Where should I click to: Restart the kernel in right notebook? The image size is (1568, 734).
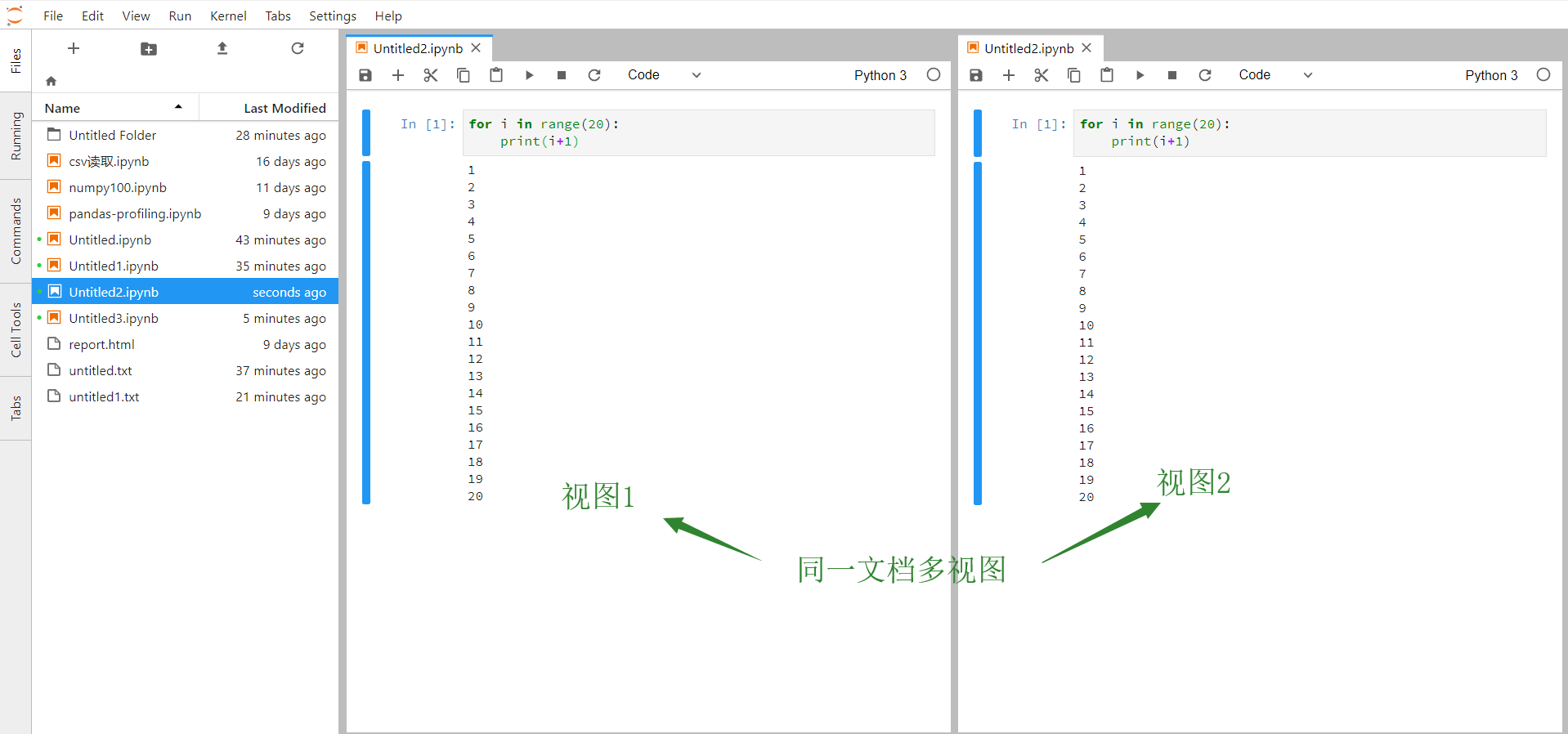point(1205,75)
